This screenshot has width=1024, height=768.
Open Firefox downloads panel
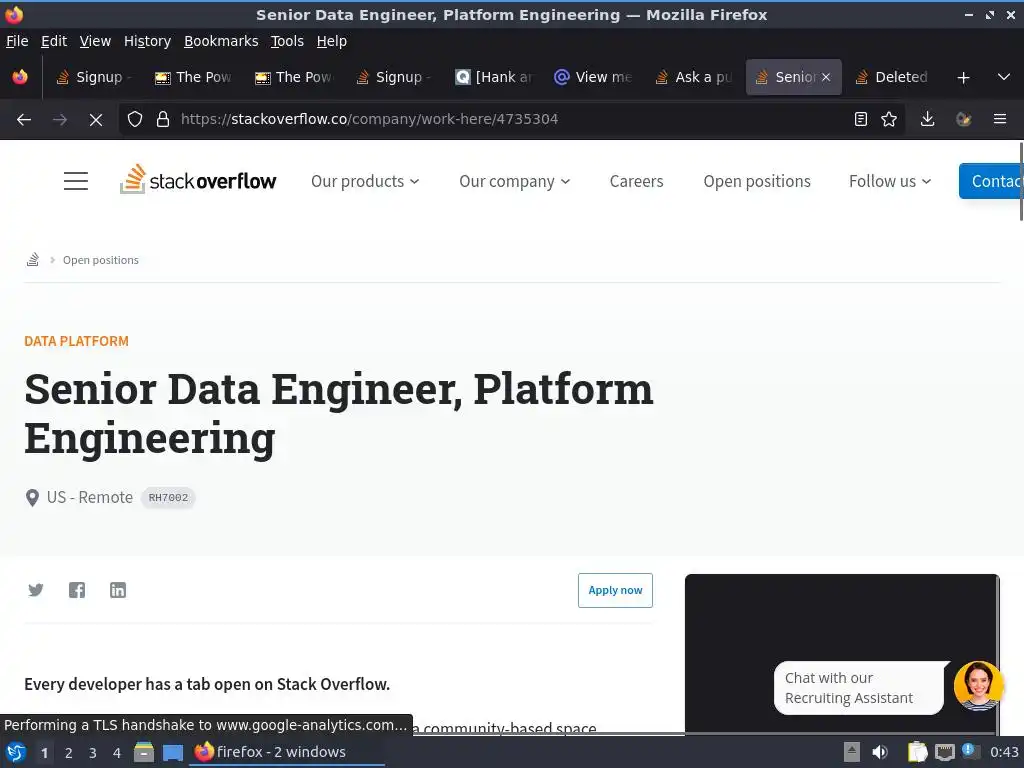927,120
